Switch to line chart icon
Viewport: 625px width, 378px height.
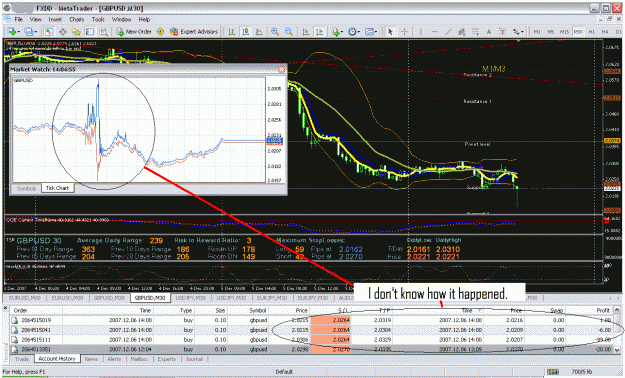pyautogui.click(x=259, y=32)
